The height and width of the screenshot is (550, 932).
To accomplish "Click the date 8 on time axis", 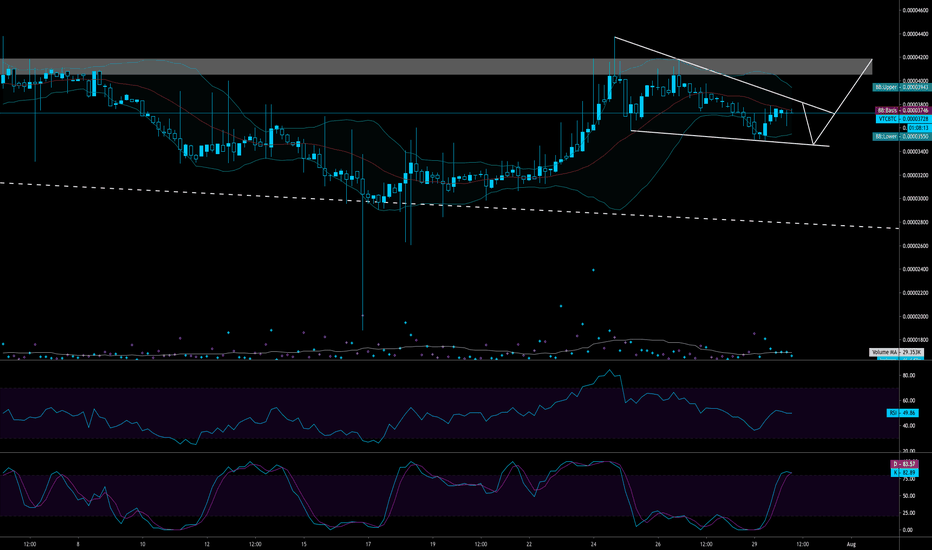I will (x=78, y=544).
